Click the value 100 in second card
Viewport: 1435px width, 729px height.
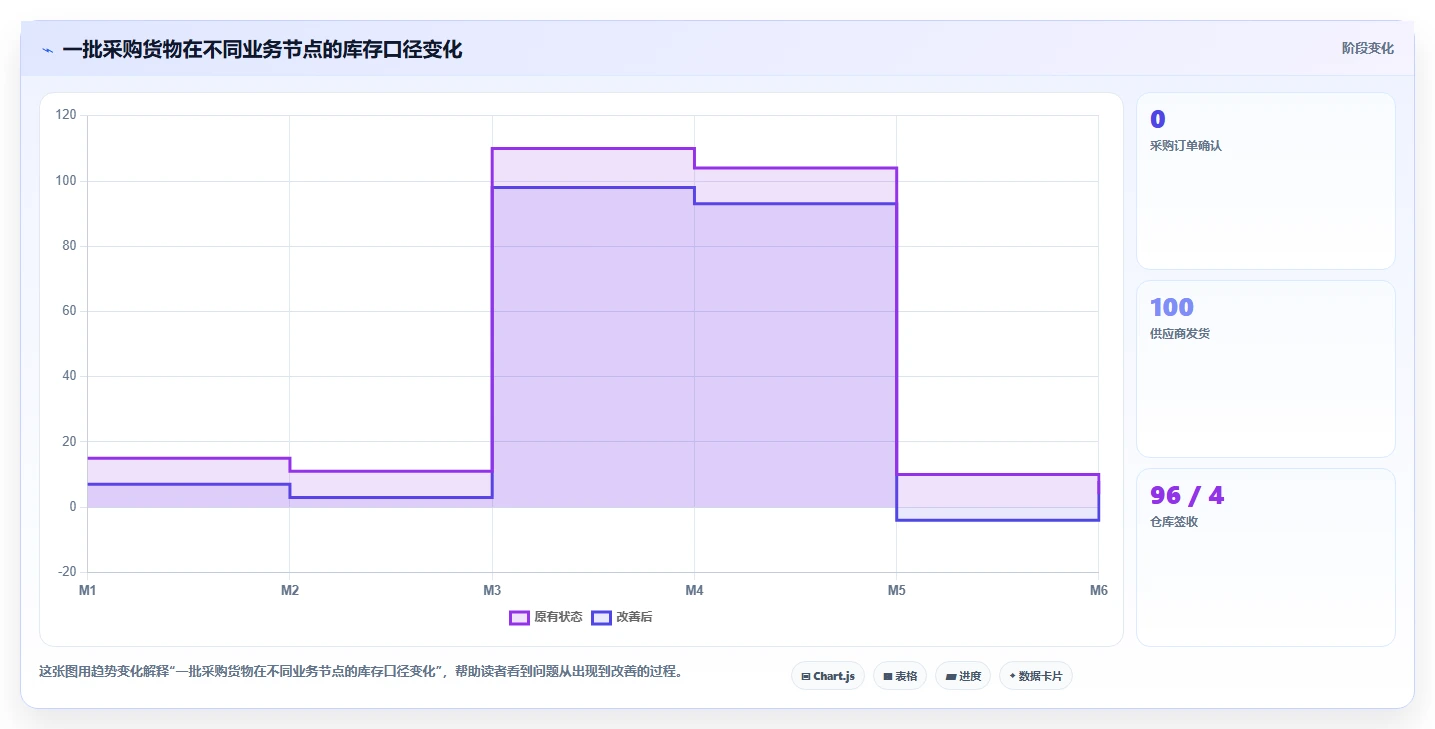click(x=1172, y=307)
